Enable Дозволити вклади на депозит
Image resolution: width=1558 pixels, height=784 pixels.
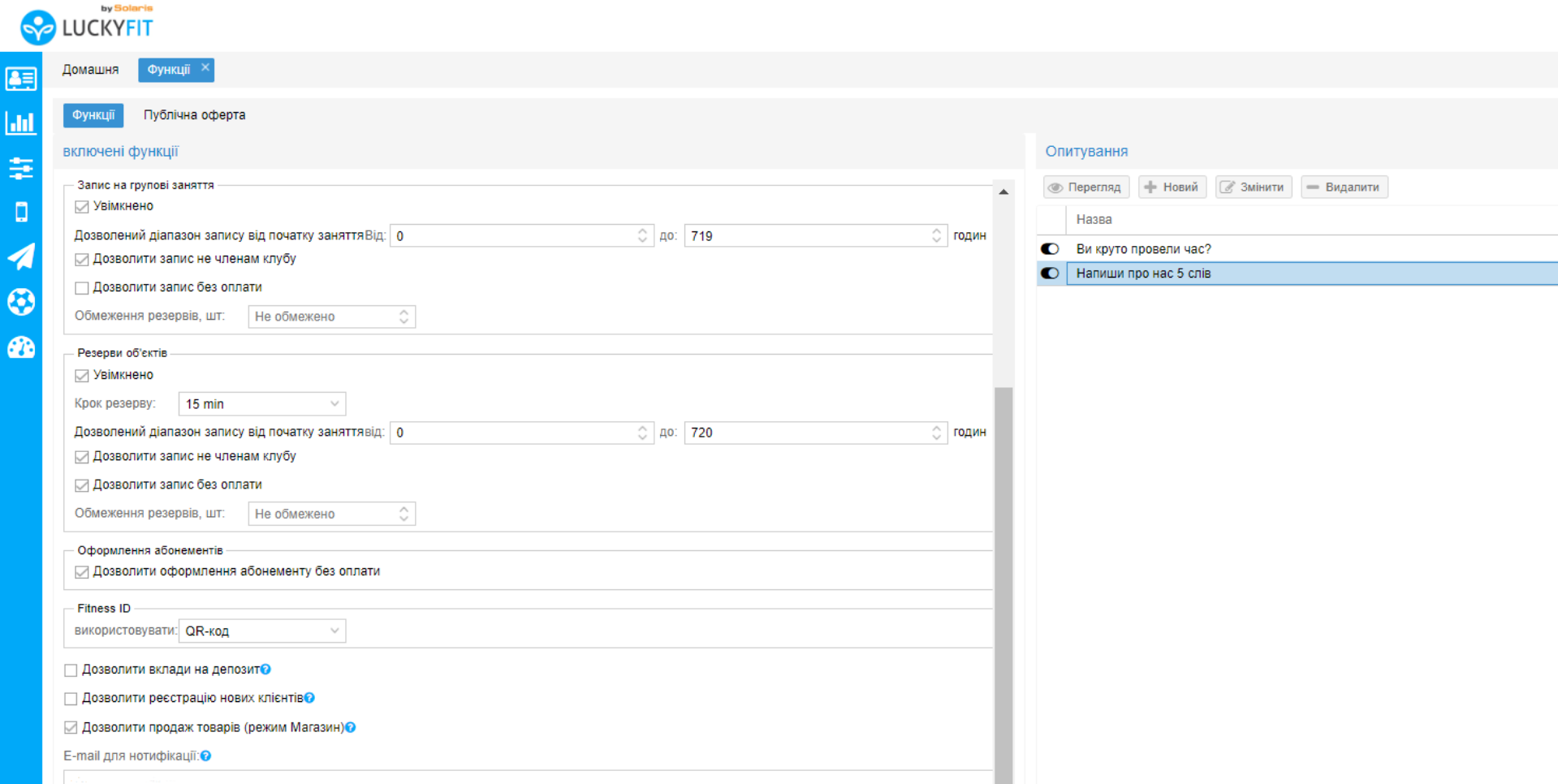coord(71,670)
